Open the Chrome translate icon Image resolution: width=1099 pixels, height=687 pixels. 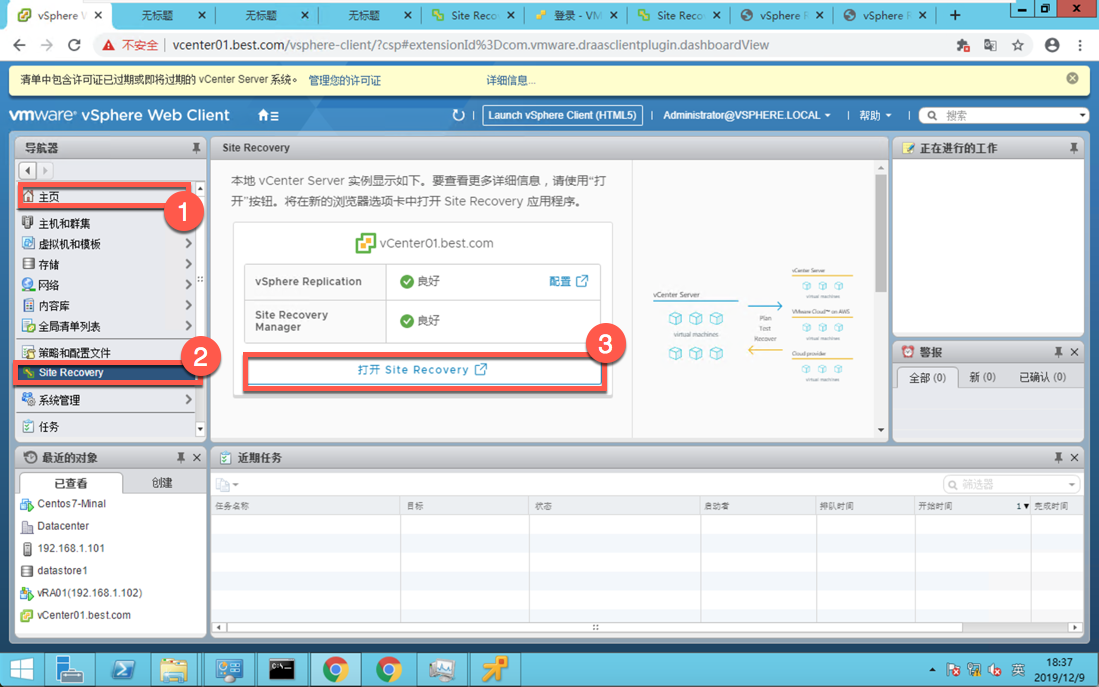point(990,45)
